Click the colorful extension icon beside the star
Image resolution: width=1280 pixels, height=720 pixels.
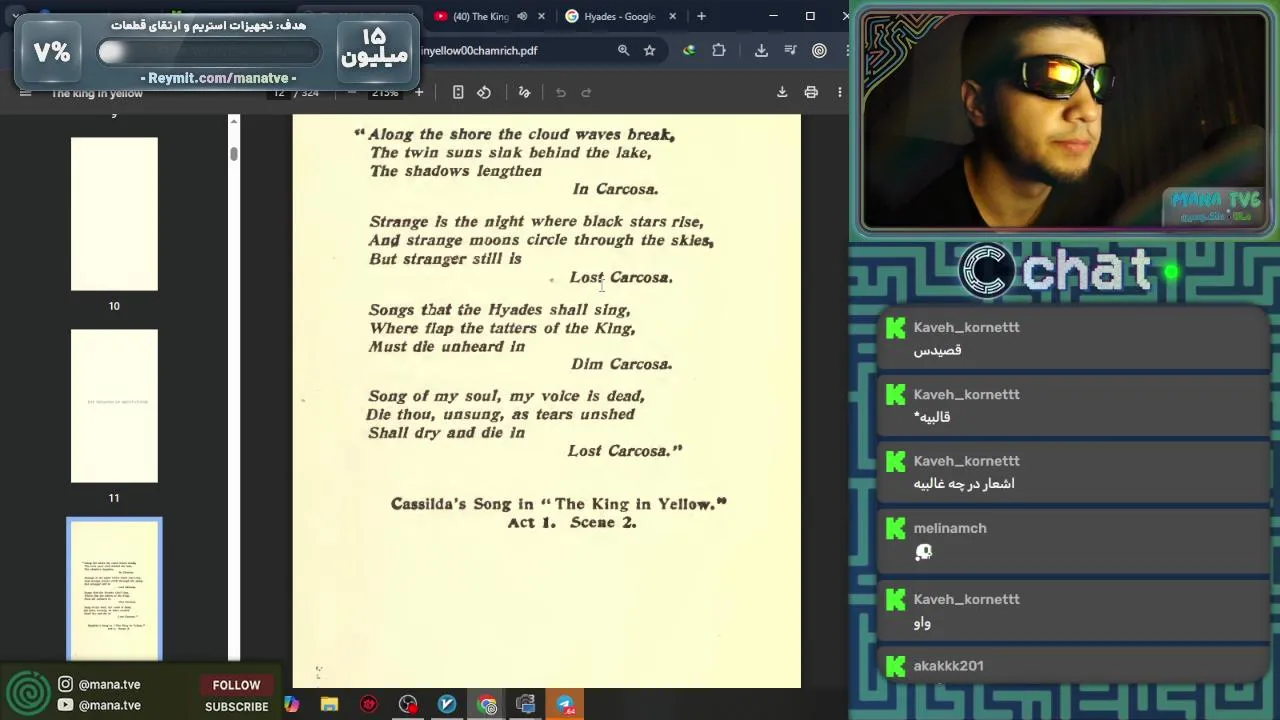[689, 50]
